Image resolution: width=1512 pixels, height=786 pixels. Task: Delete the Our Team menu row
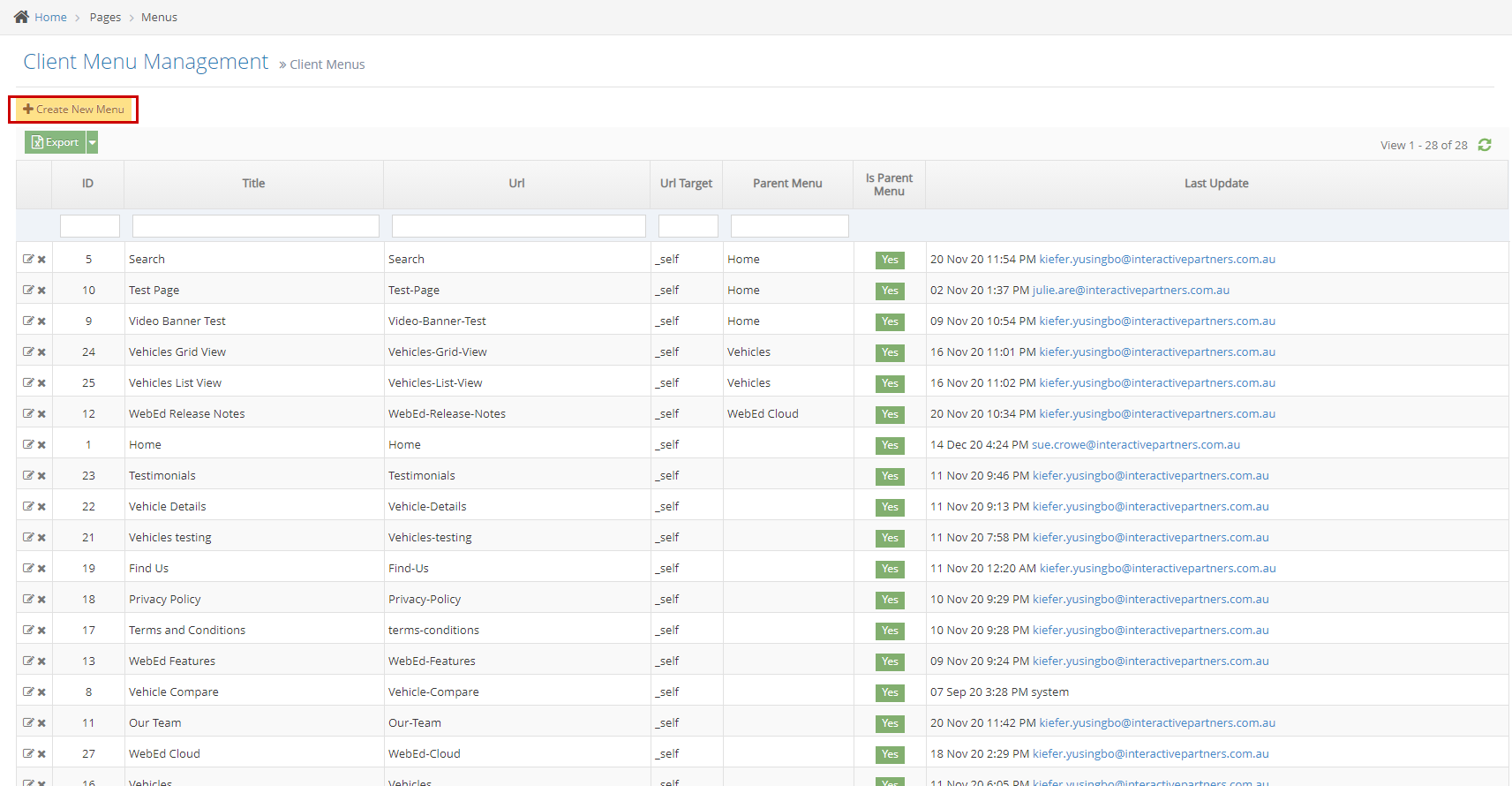click(41, 722)
